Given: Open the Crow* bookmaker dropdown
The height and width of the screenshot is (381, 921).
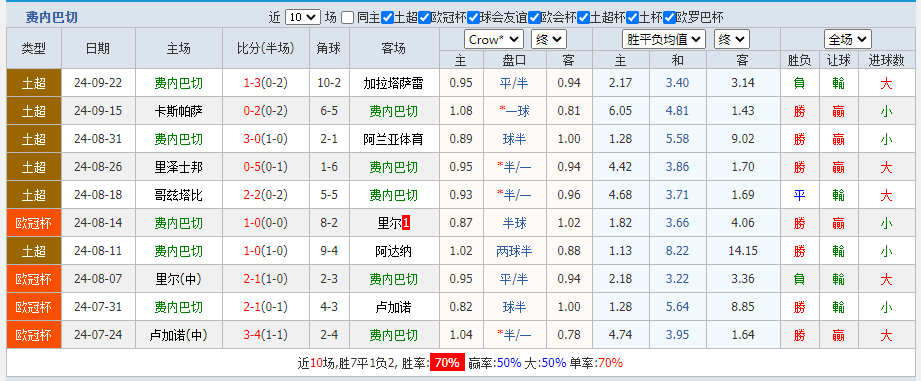Looking at the screenshot, I should click(493, 39).
